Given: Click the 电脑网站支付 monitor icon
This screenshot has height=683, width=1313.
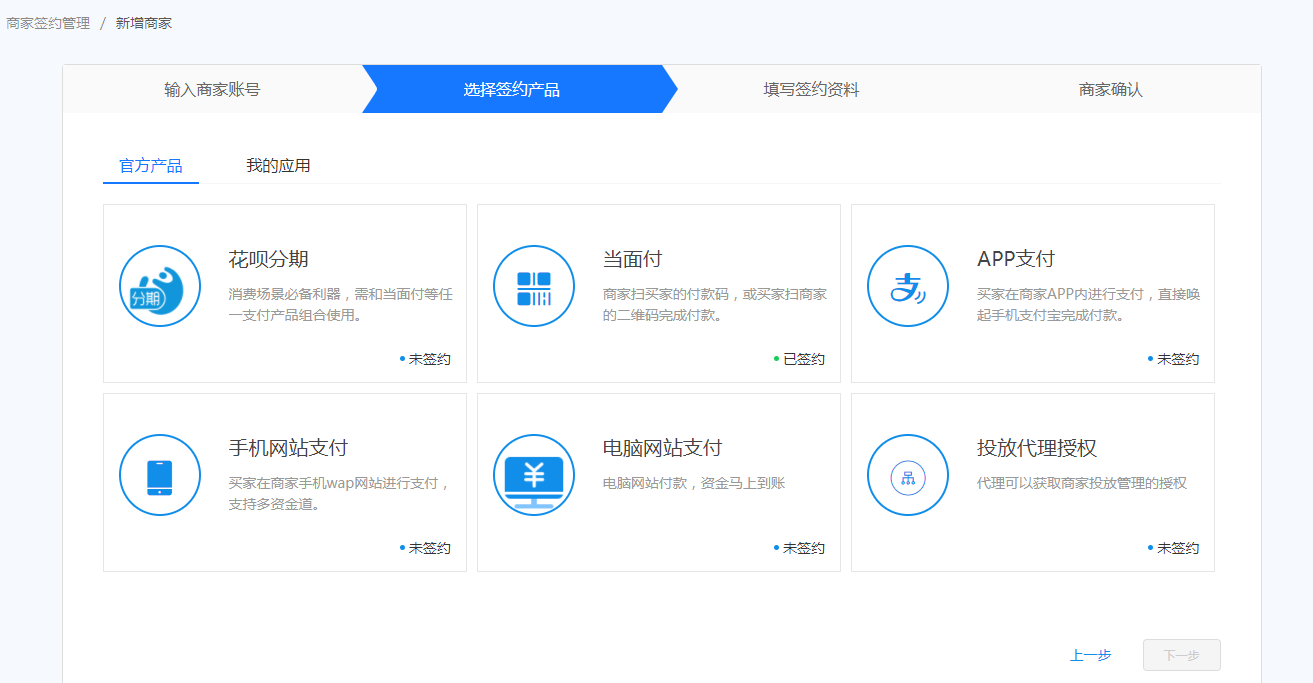Looking at the screenshot, I should tap(534, 475).
